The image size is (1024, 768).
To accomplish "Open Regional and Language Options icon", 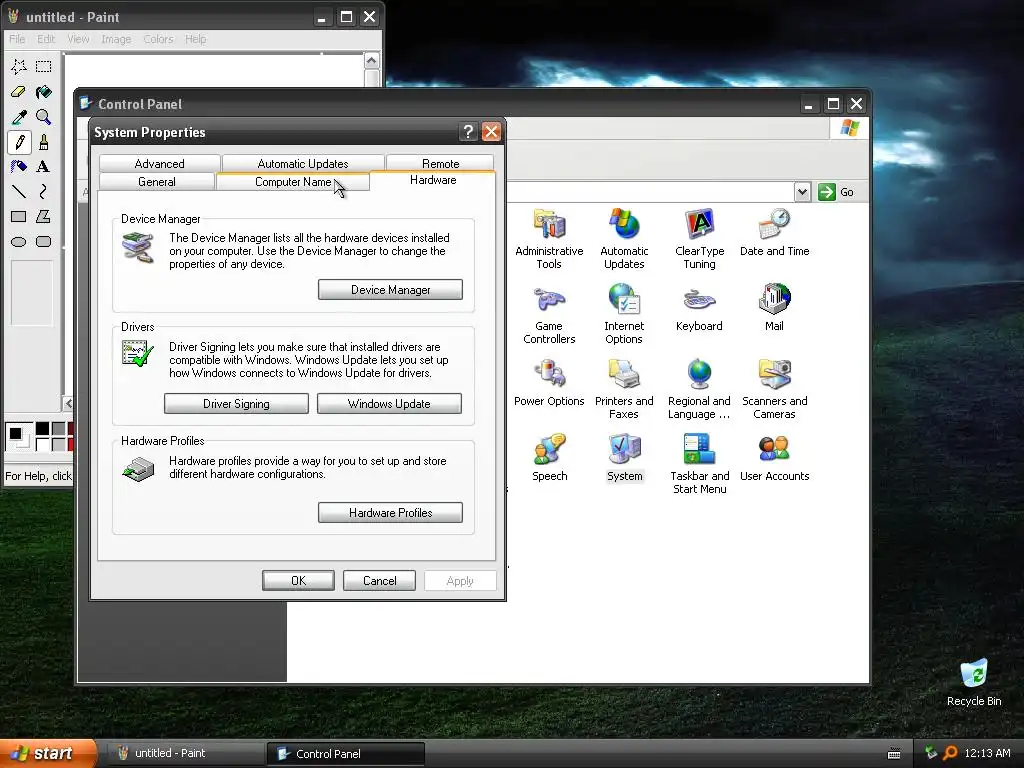I will [699, 389].
